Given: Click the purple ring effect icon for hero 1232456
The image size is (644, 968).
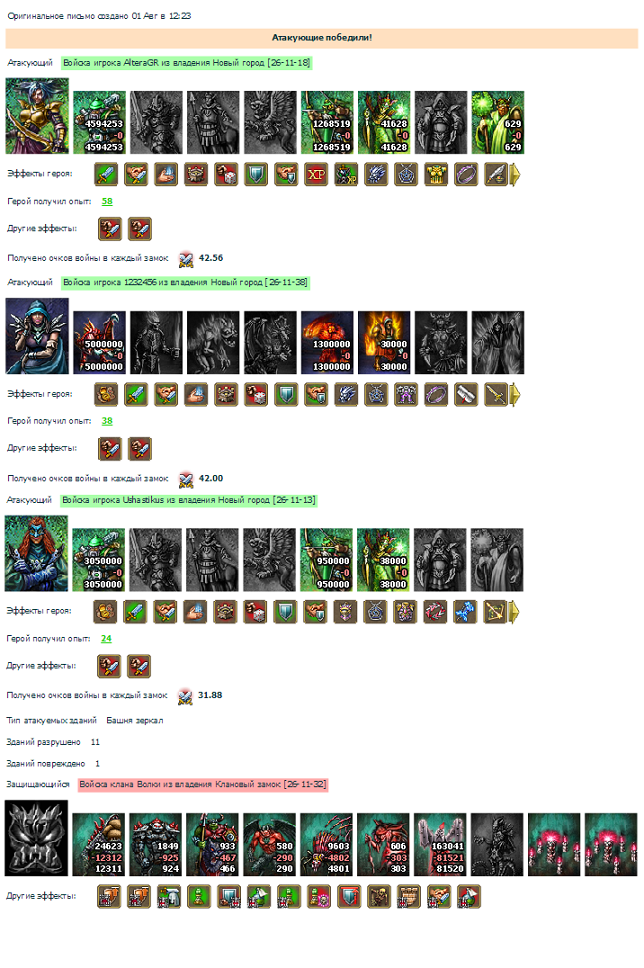Looking at the screenshot, I should pyautogui.click(x=436, y=394).
